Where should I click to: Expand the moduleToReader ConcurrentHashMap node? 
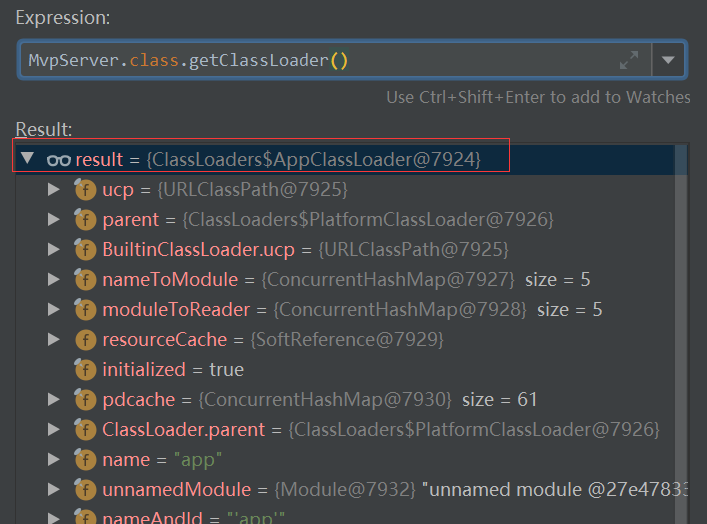click(54, 310)
